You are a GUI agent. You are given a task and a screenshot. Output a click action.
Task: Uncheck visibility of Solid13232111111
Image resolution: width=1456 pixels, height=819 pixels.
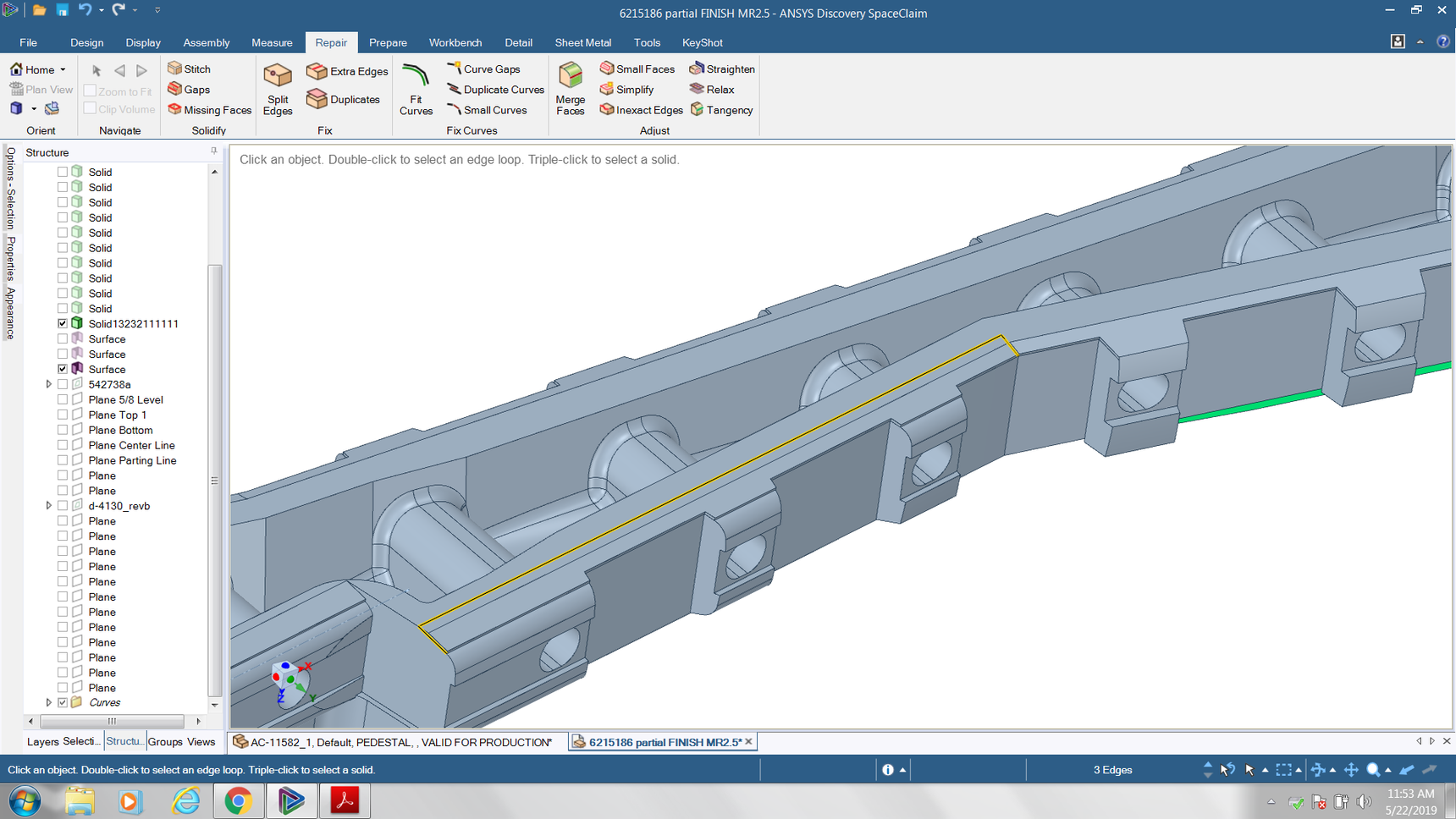[63, 324]
